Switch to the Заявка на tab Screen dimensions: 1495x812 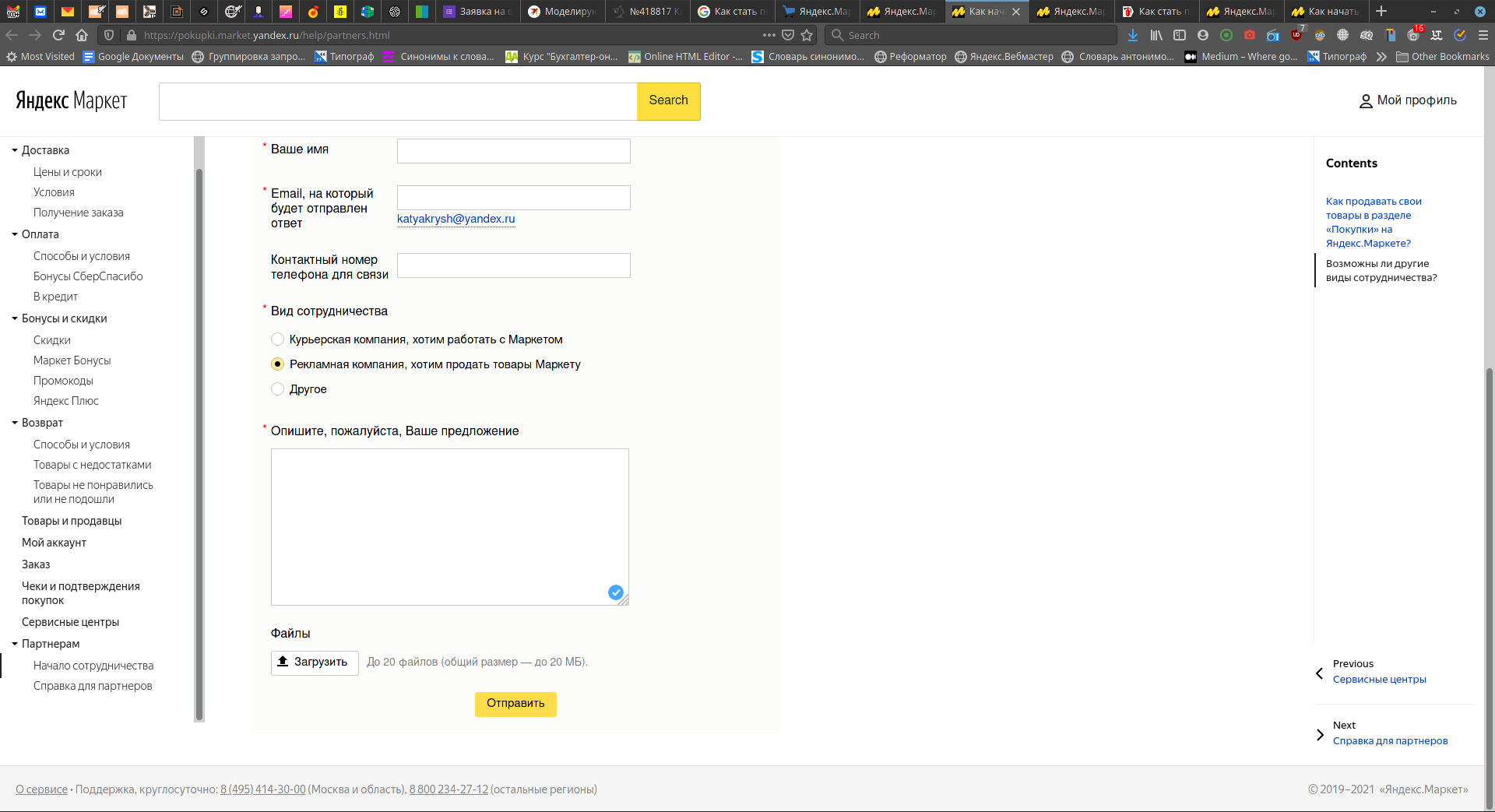[x=477, y=11]
